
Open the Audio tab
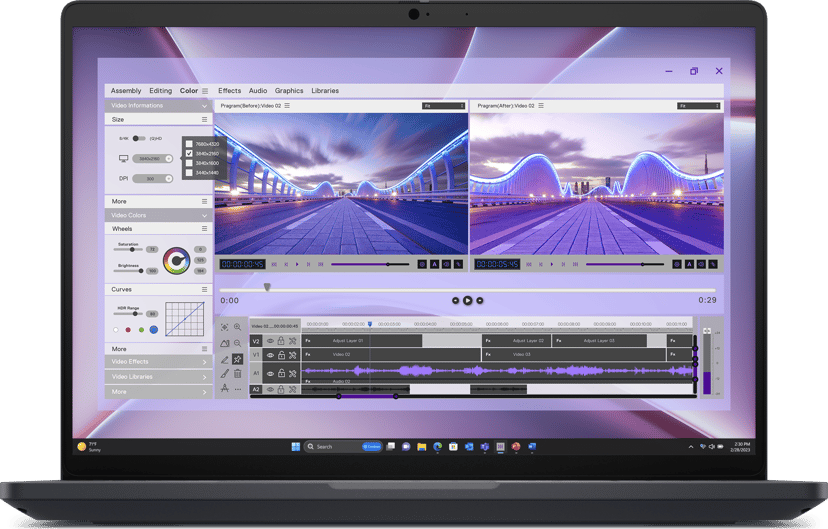tap(258, 91)
